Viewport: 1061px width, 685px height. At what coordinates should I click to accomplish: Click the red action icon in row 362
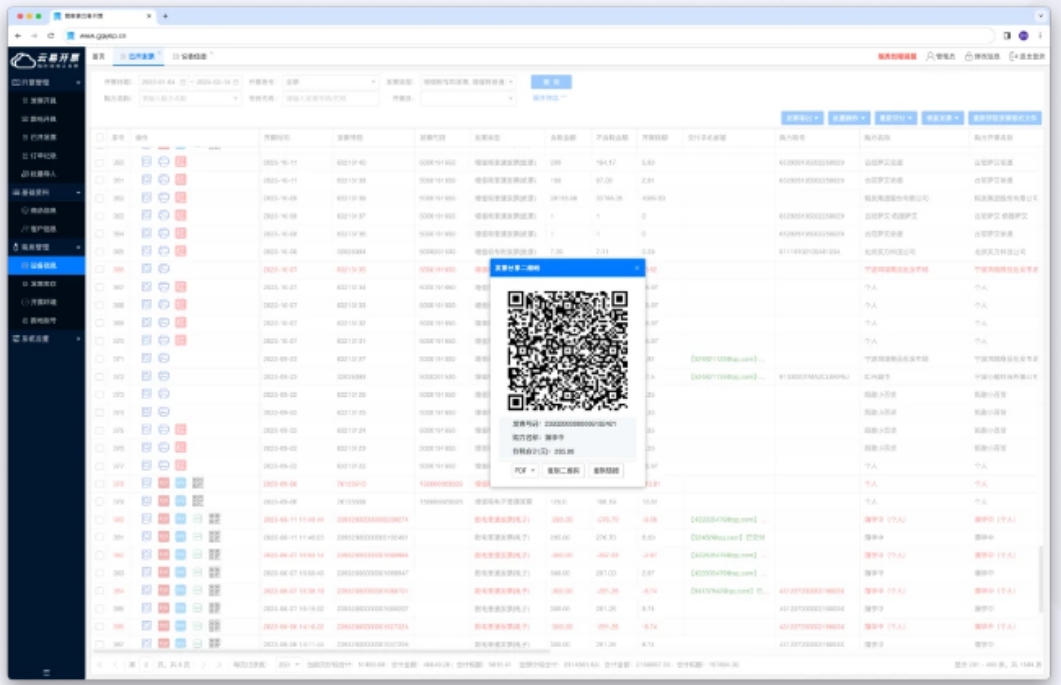click(x=181, y=198)
